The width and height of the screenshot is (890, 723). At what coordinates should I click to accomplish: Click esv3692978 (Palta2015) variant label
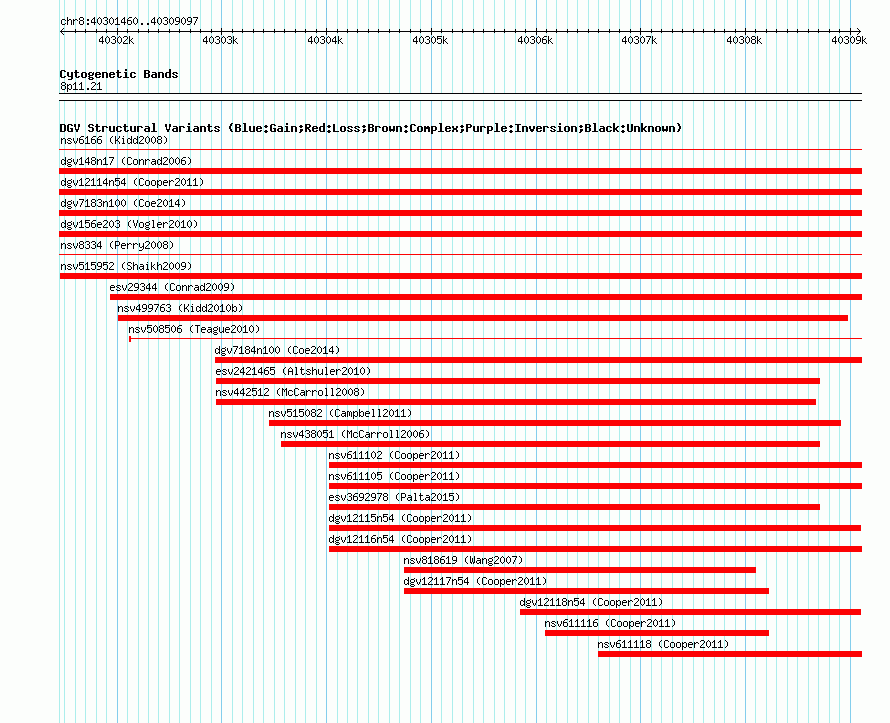[x=394, y=497]
